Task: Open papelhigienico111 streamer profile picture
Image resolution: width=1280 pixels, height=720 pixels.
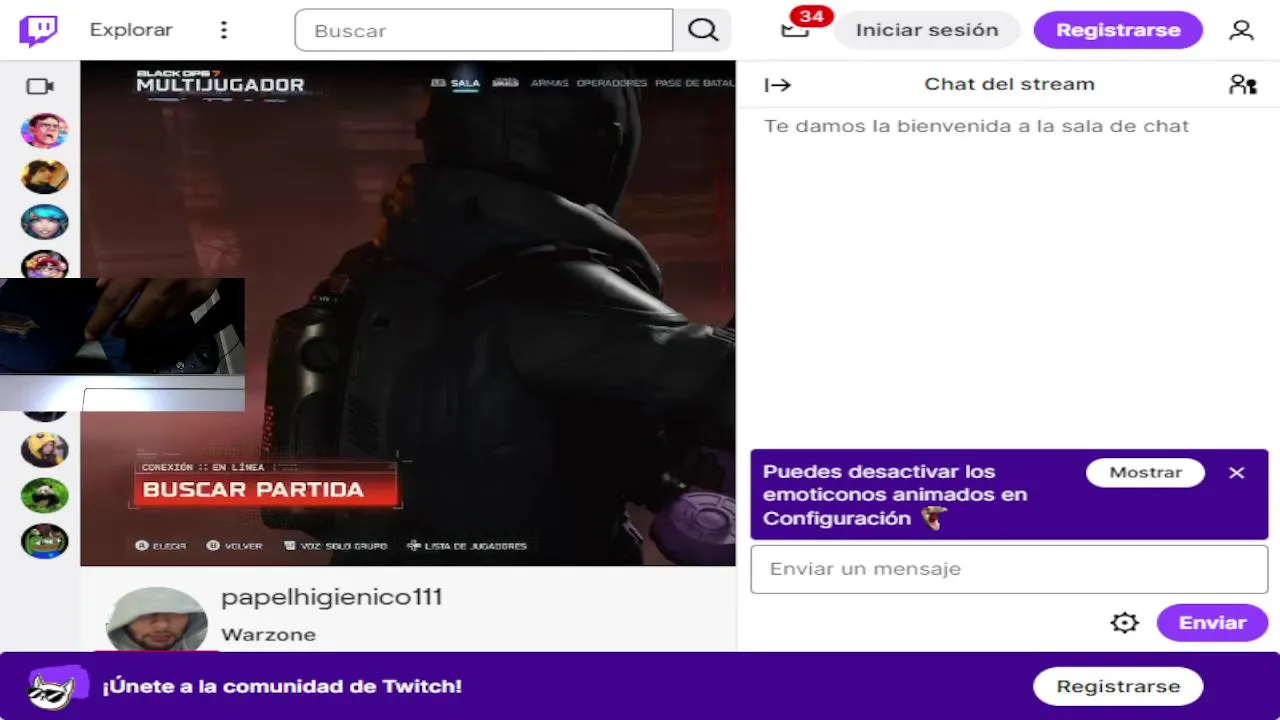Action: (x=157, y=620)
